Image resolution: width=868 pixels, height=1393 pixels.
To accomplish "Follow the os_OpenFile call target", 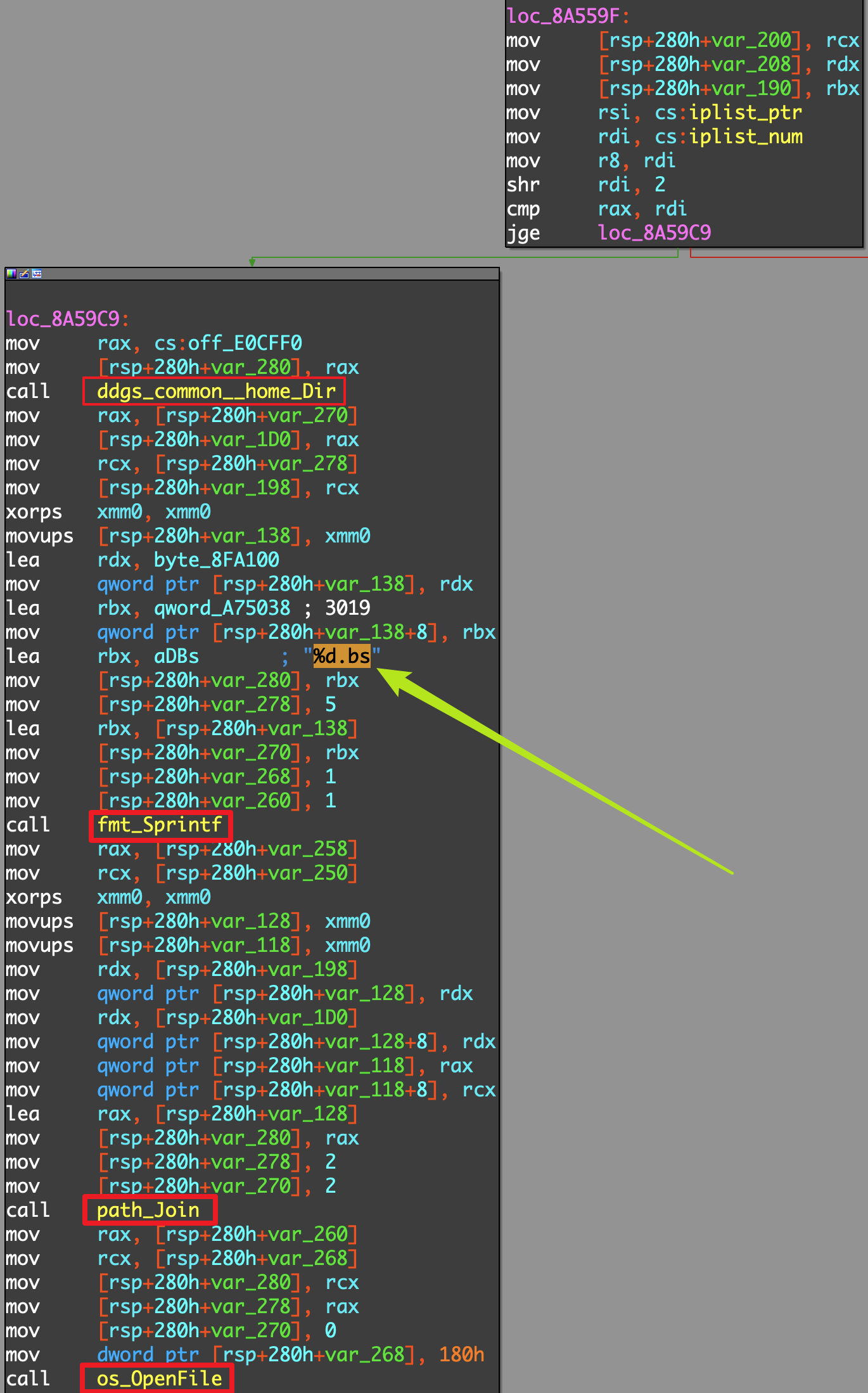I will click(x=159, y=1378).
